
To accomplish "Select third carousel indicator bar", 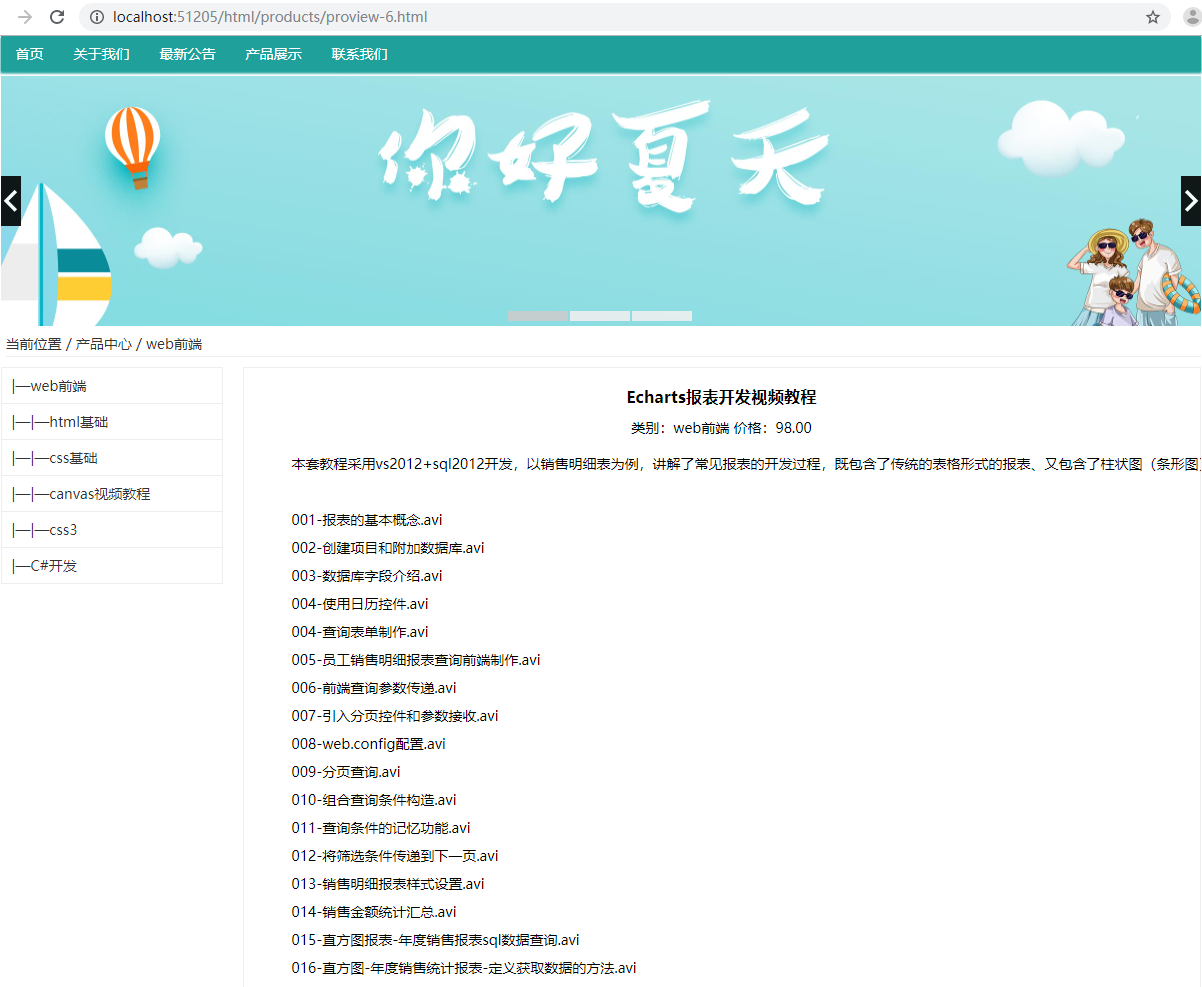I will [x=662, y=316].
